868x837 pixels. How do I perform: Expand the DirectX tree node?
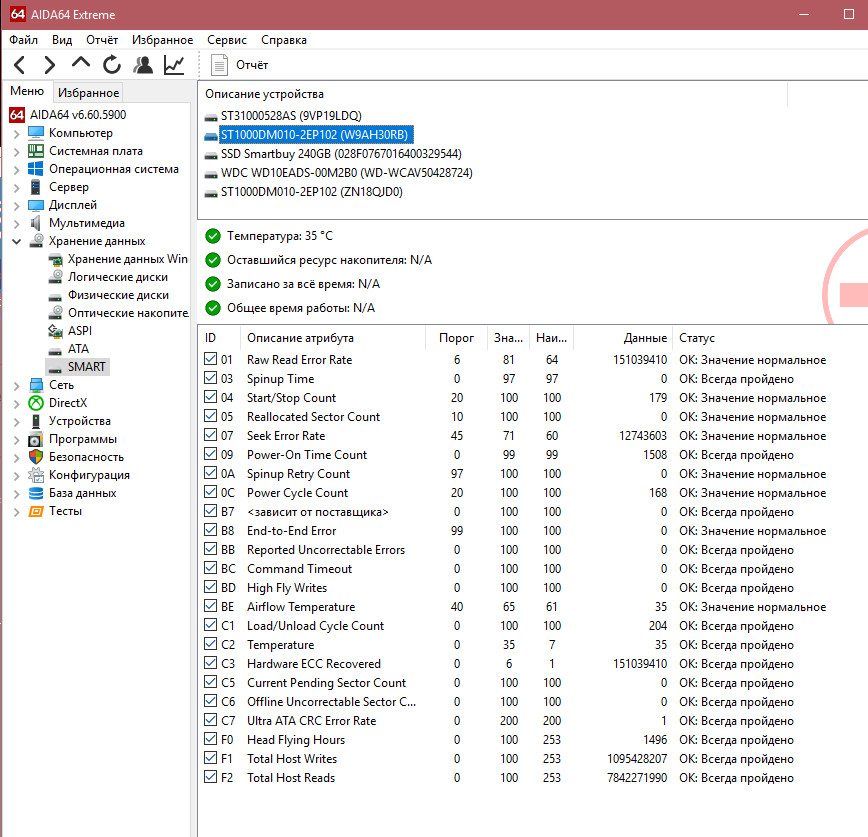point(17,404)
